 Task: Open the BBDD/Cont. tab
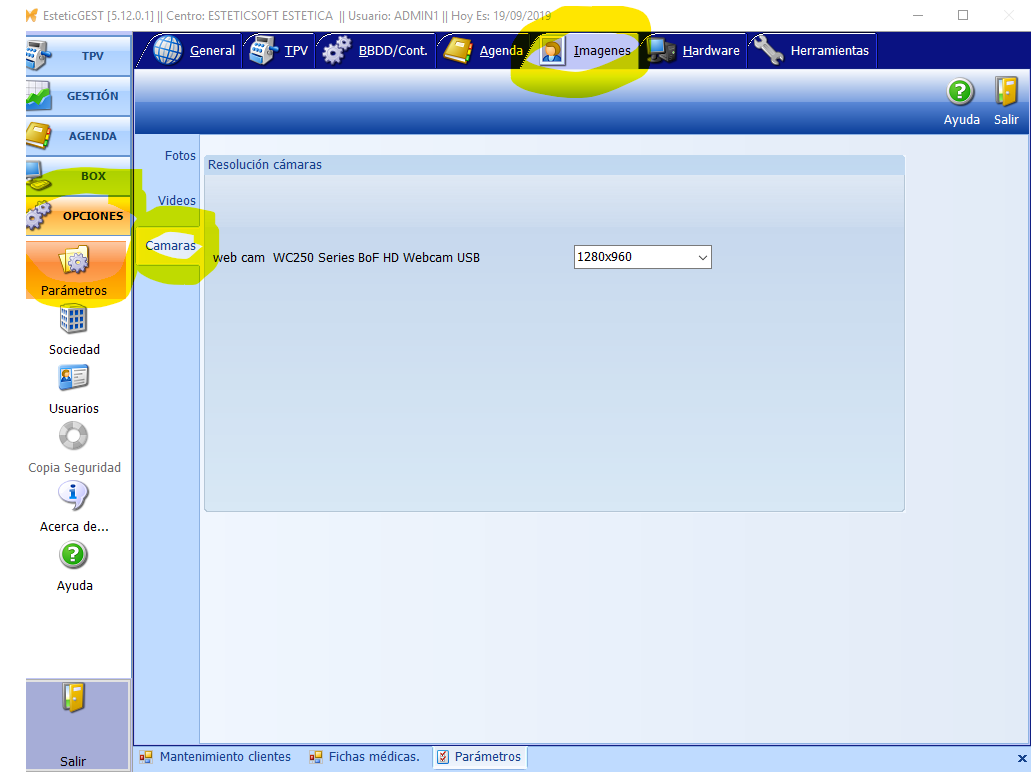376,51
